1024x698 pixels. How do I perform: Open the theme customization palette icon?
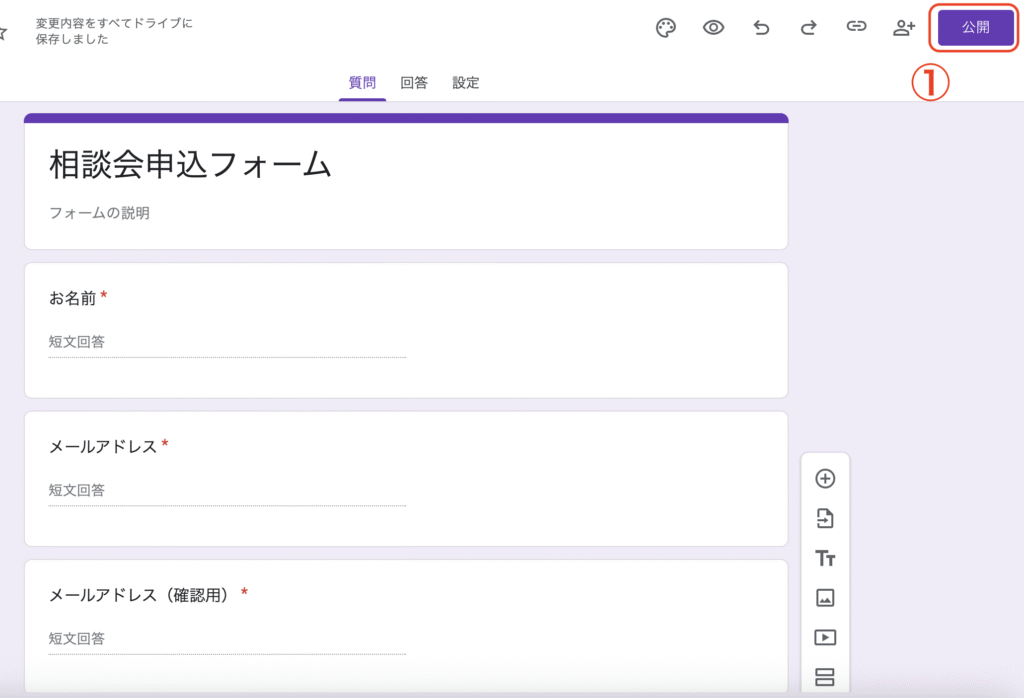665,28
